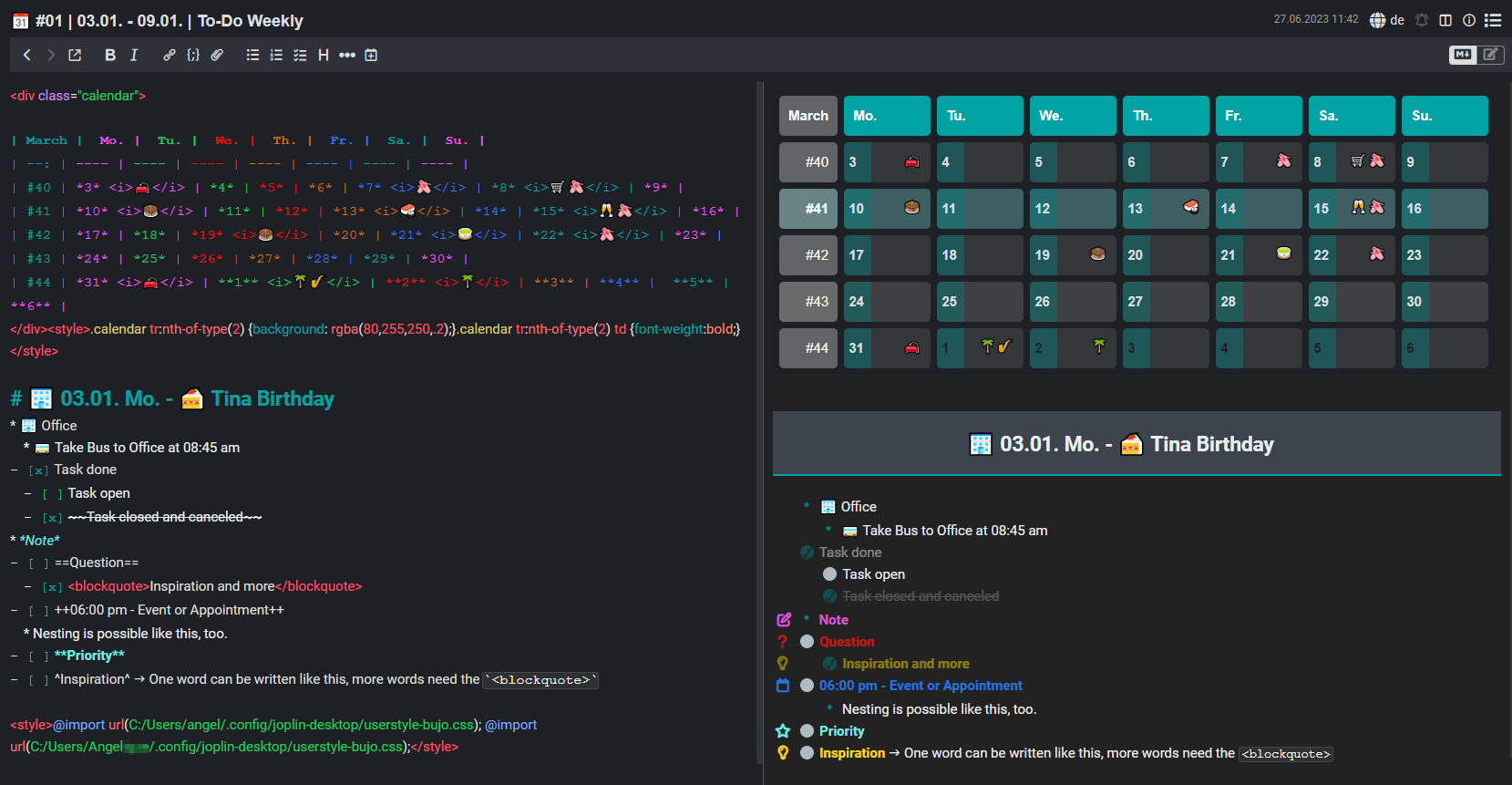The height and width of the screenshot is (785, 1512).
Task: Insert the current date and time
Action: click(371, 55)
